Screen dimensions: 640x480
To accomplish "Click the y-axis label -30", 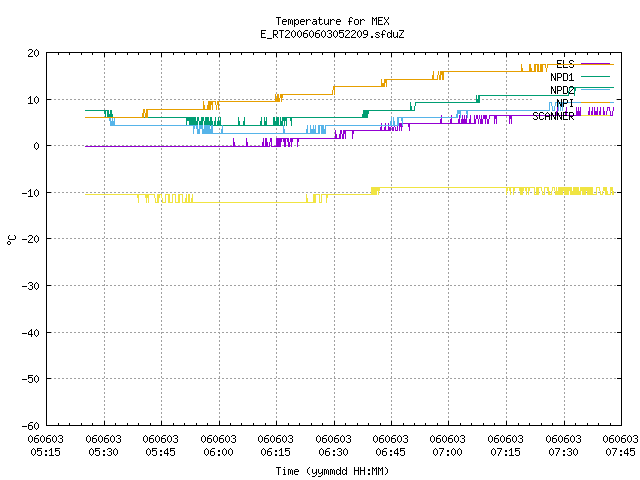I will point(31,286).
